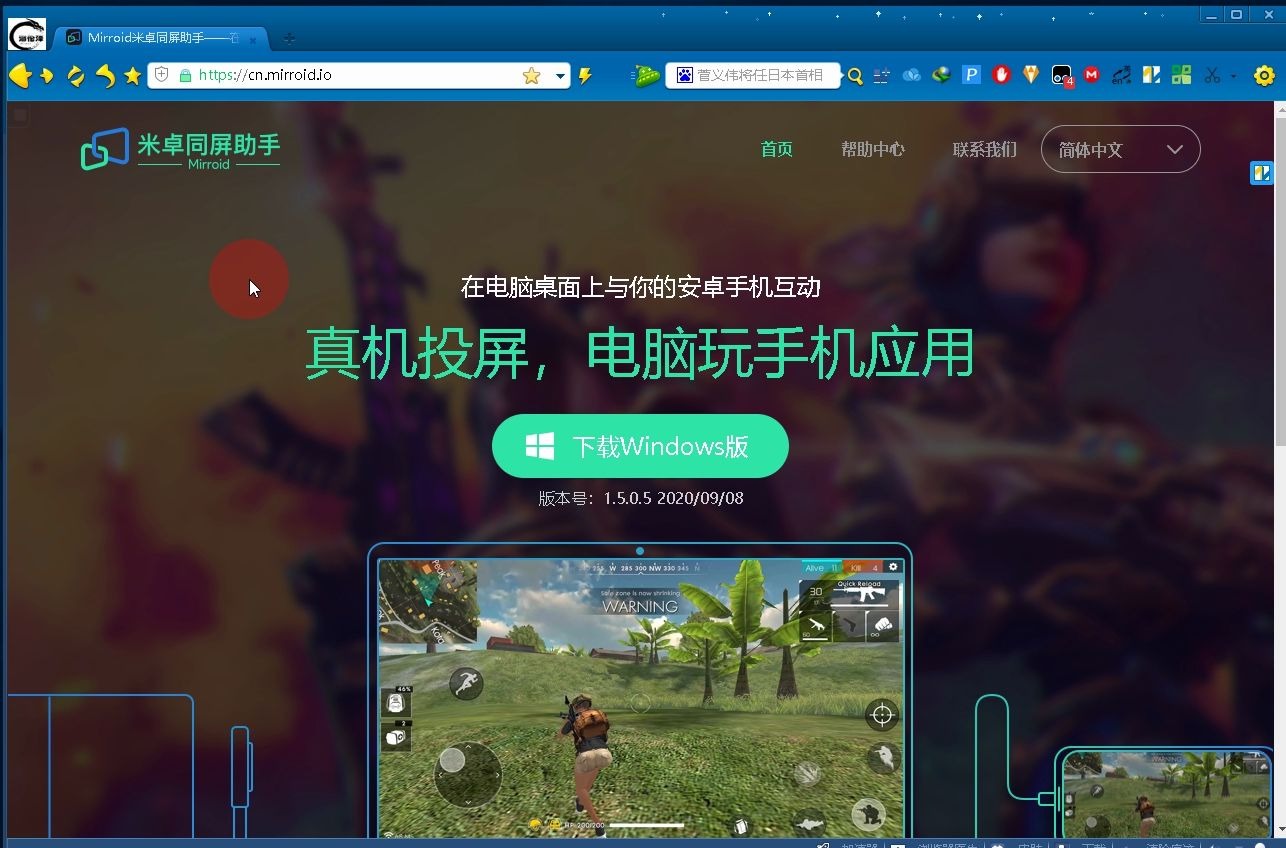The image size is (1286, 848).
Task: Click the Mirroid 米卓同屏助手 site logo
Action: [x=180, y=149]
